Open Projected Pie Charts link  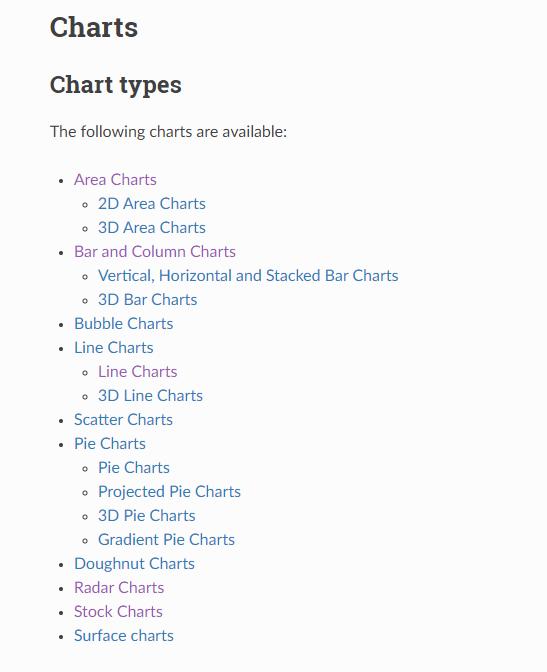[169, 492]
